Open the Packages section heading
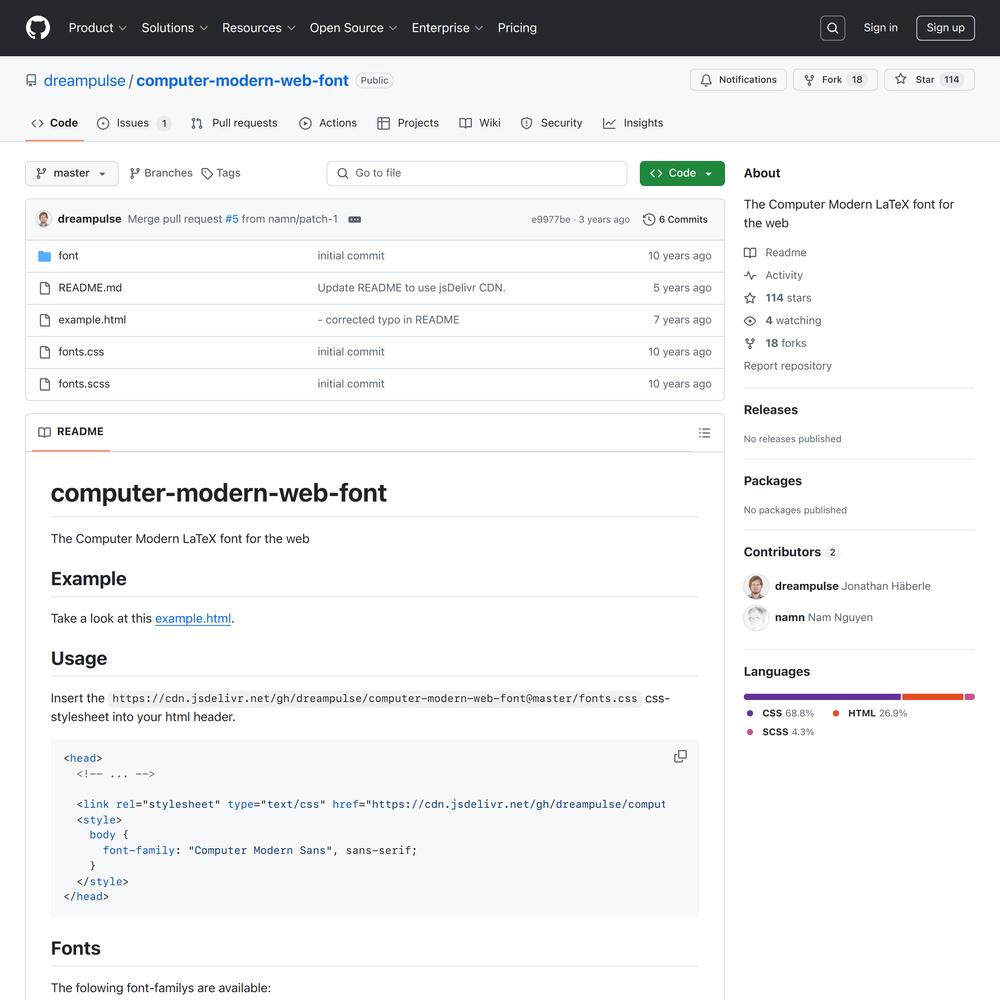Image resolution: width=1000 pixels, height=1000 pixels. point(772,481)
